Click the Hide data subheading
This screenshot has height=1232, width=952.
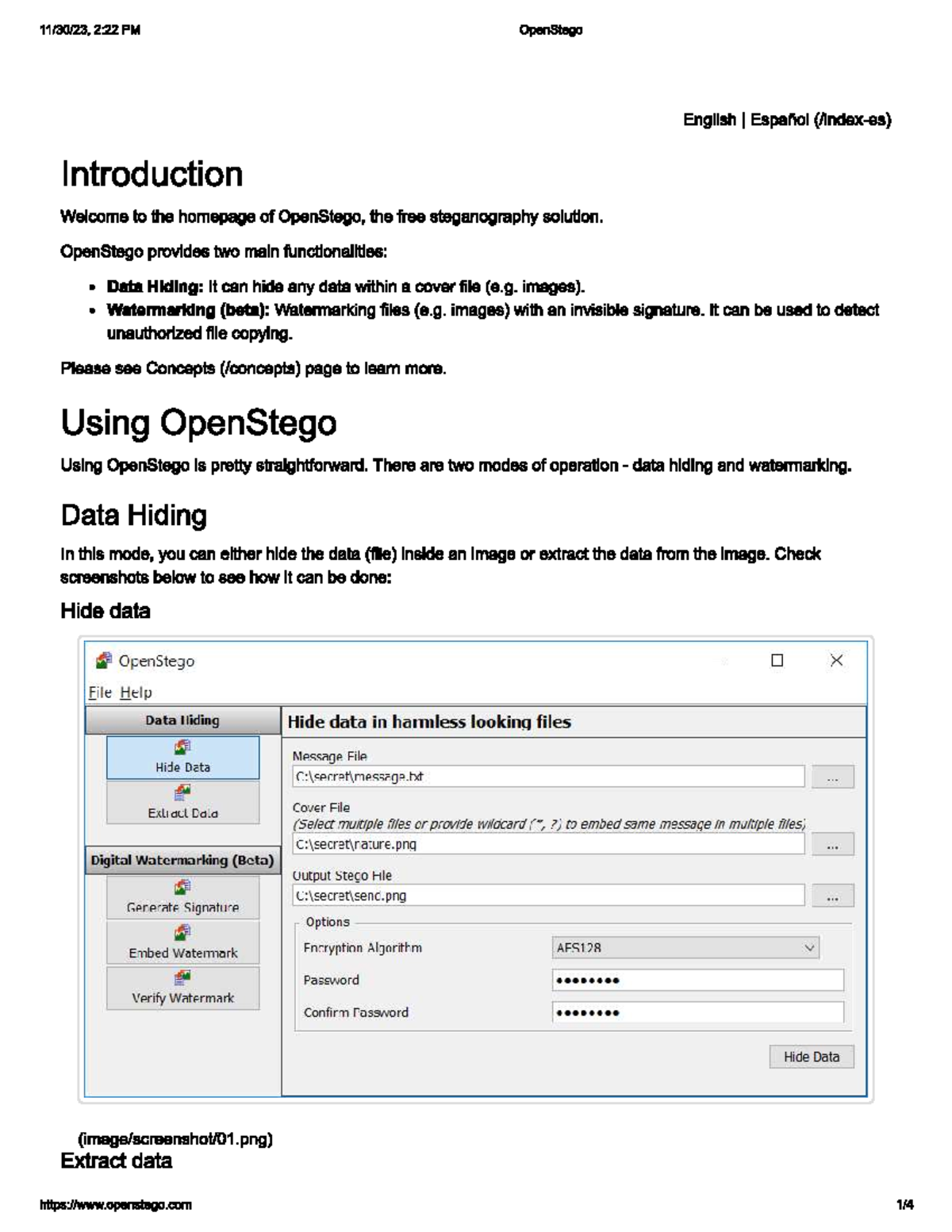pyautogui.click(x=106, y=611)
